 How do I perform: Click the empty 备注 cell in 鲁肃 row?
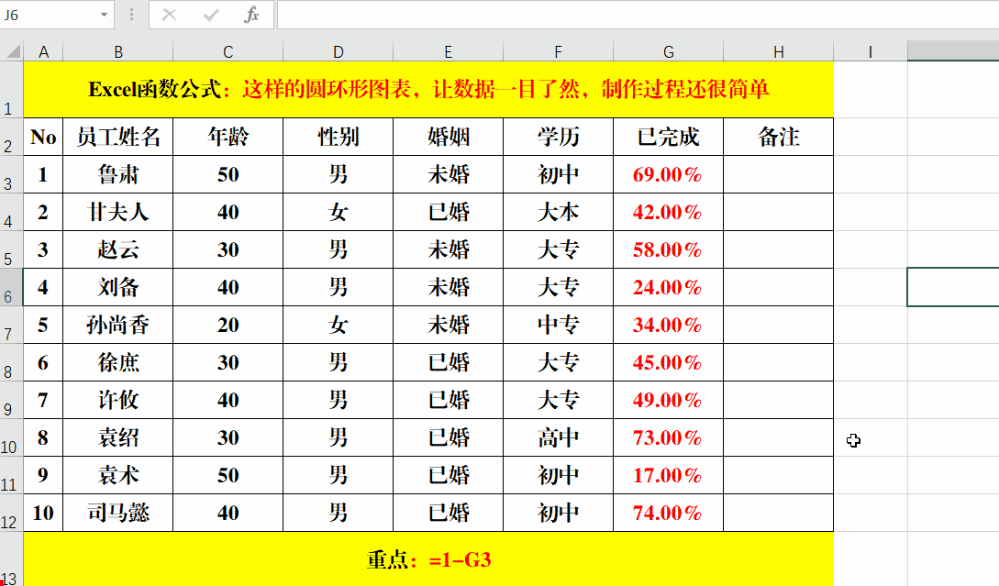coord(779,175)
